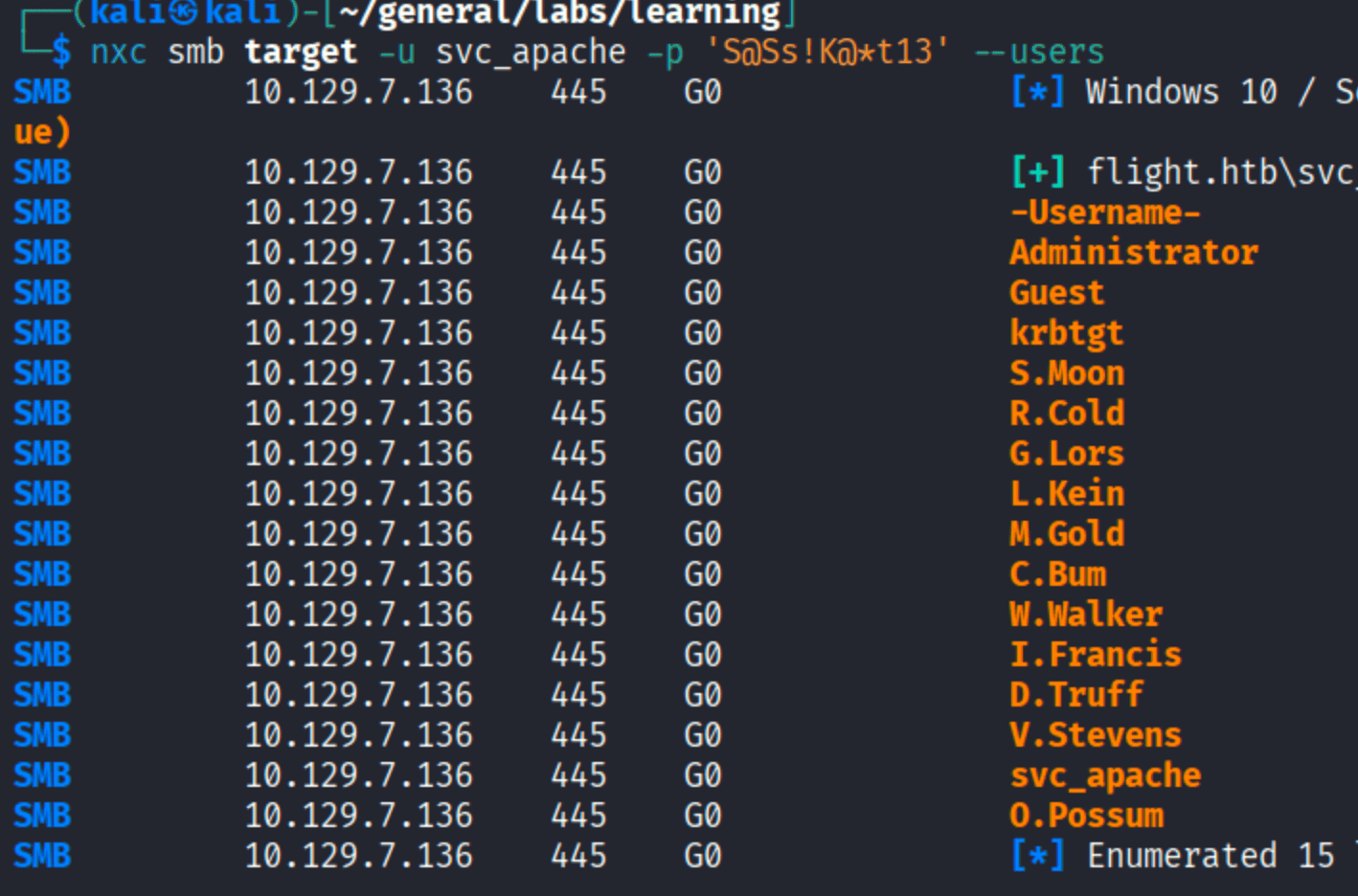
Task: Click the wrapped 'ue)' text line
Action: tap(42, 132)
